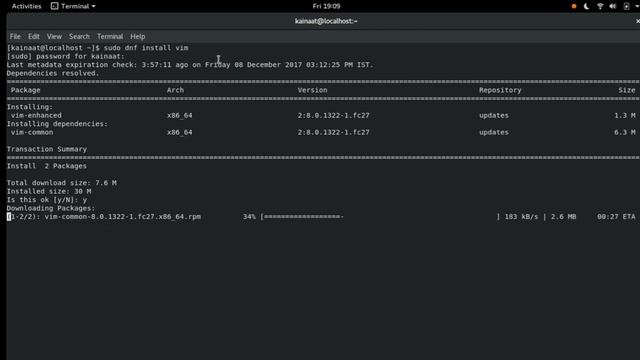Click the 'x86_64' arch in the vim-enhanced row
This screenshot has height=360, width=640.
pyautogui.click(x=180, y=116)
